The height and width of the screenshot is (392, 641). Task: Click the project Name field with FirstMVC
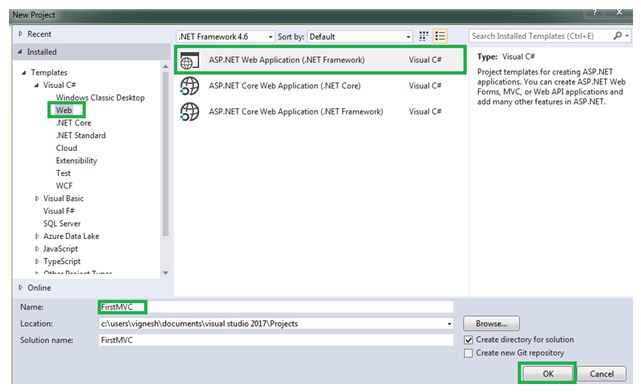coord(276,307)
